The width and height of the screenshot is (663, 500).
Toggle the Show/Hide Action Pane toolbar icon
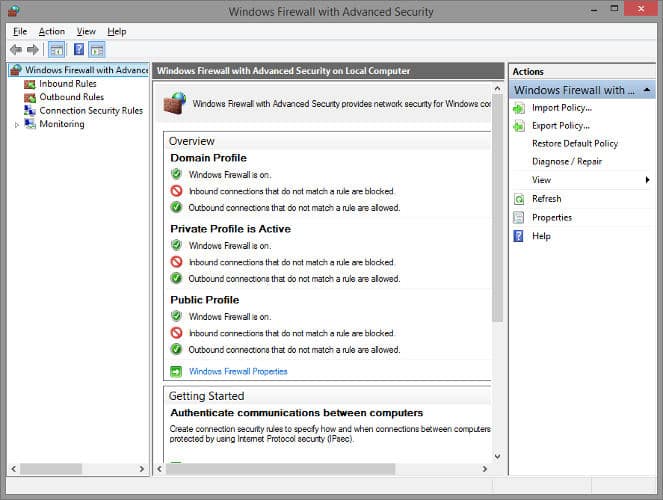(97, 50)
